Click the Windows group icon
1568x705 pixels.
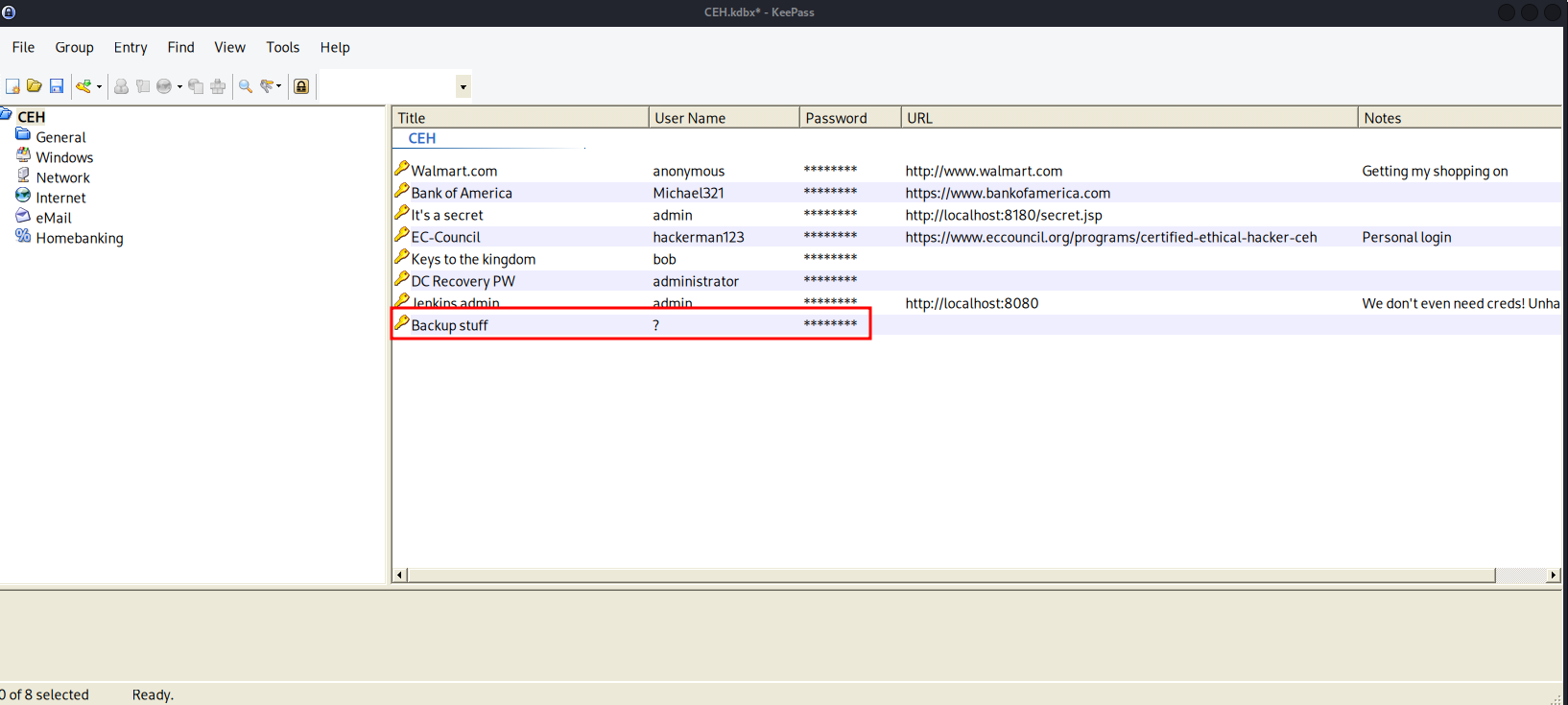pos(23,154)
